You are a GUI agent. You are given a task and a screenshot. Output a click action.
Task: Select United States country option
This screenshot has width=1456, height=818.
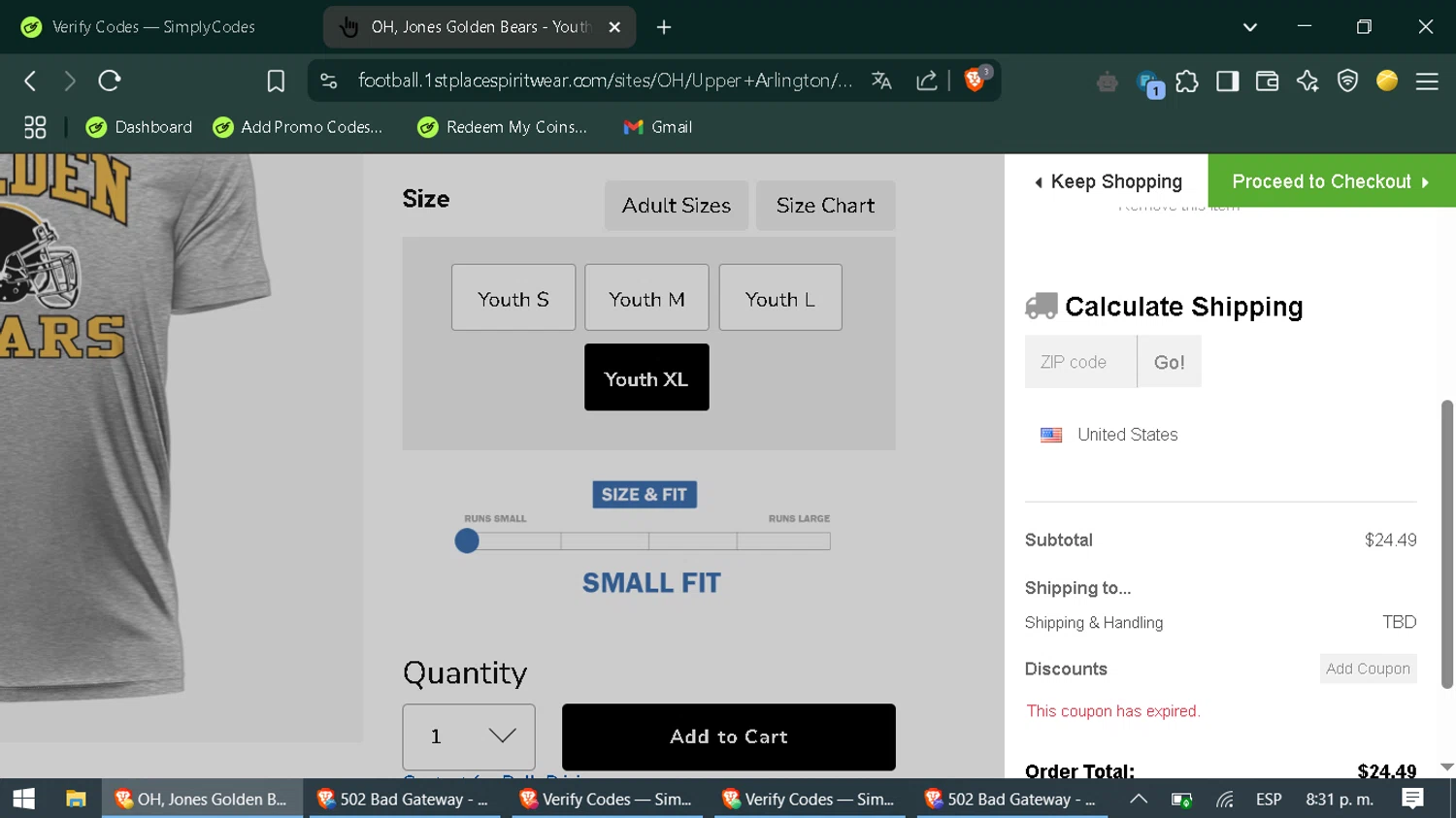coord(1109,435)
